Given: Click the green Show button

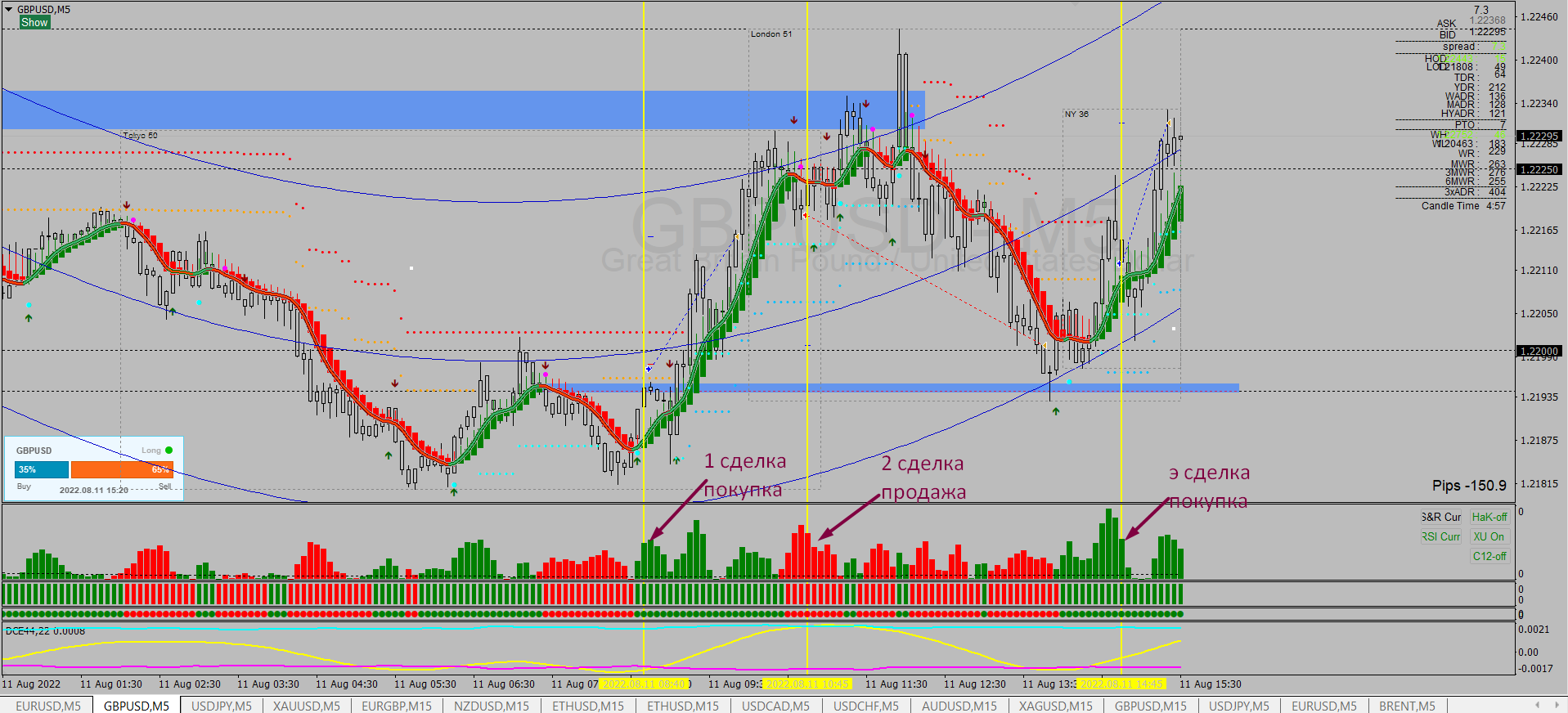Looking at the screenshot, I should 34,22.
